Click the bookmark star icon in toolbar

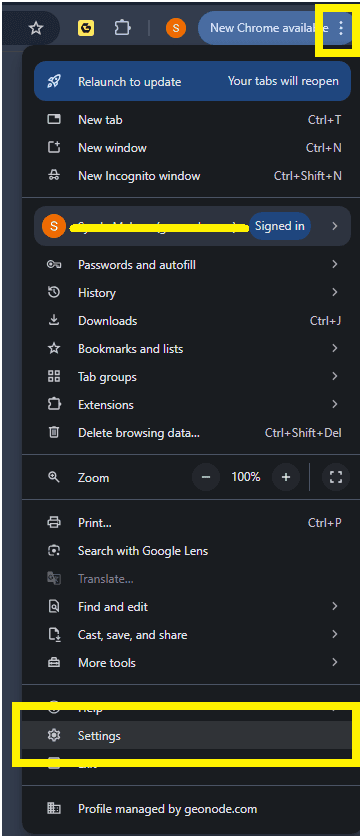tap(35, 28)
